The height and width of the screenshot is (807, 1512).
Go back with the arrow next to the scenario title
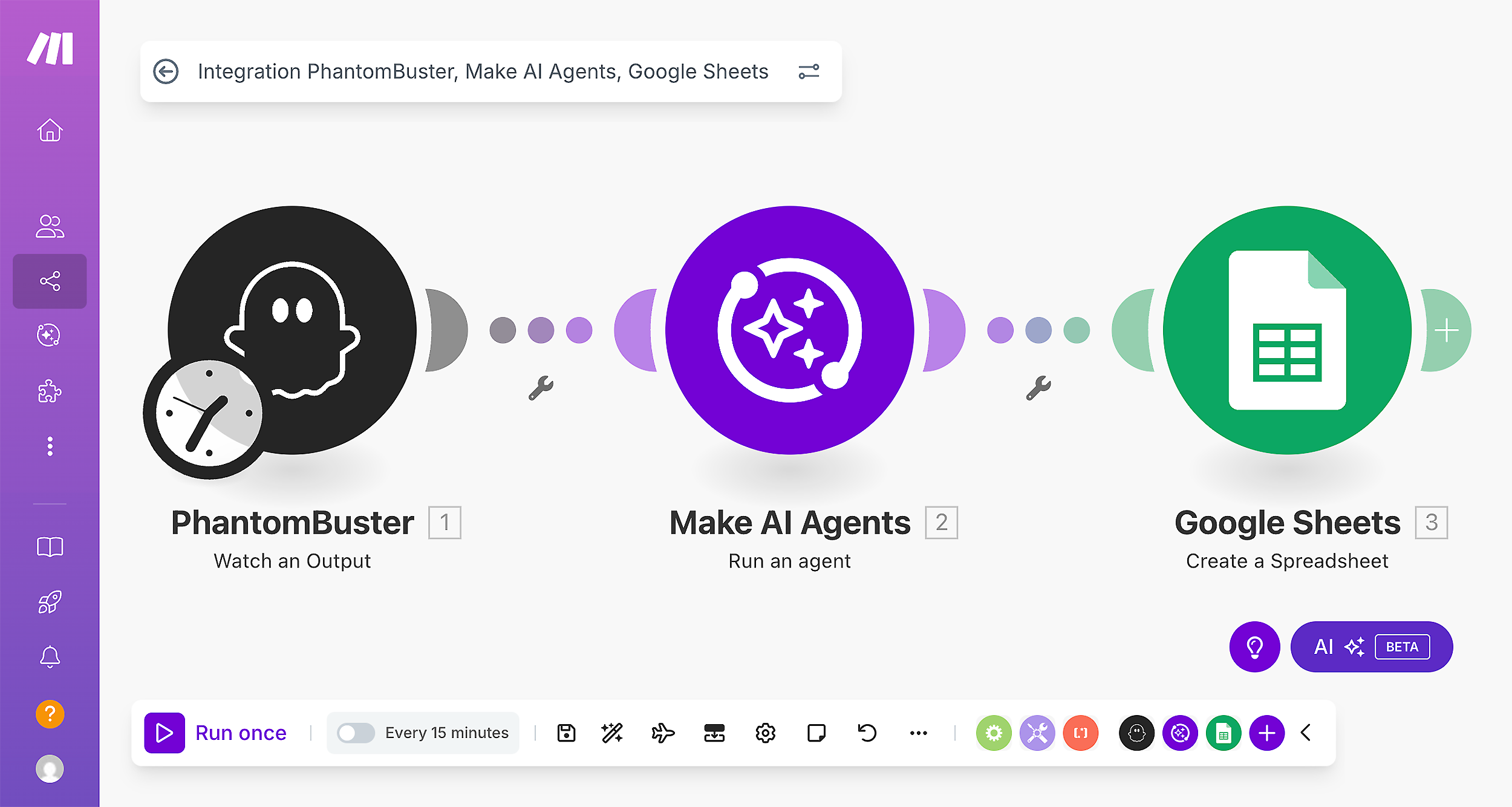coord(165,71)
